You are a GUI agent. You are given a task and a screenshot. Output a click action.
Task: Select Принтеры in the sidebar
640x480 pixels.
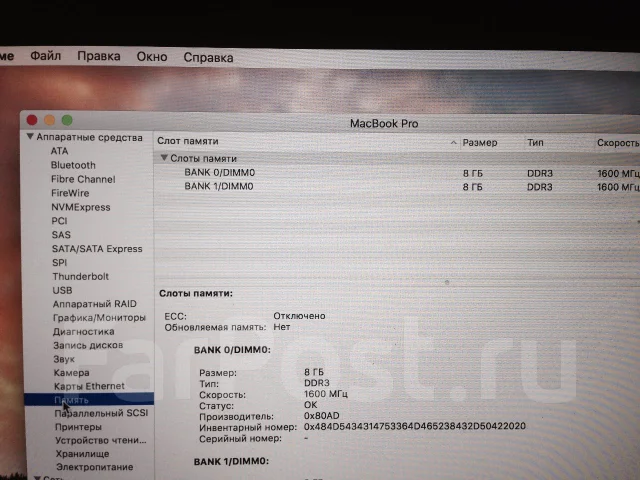(x=78, y=427)
